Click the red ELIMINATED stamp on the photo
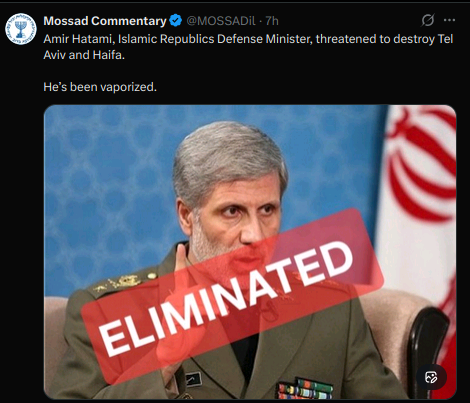The image size is (470, 403). [x=232, y=297]
